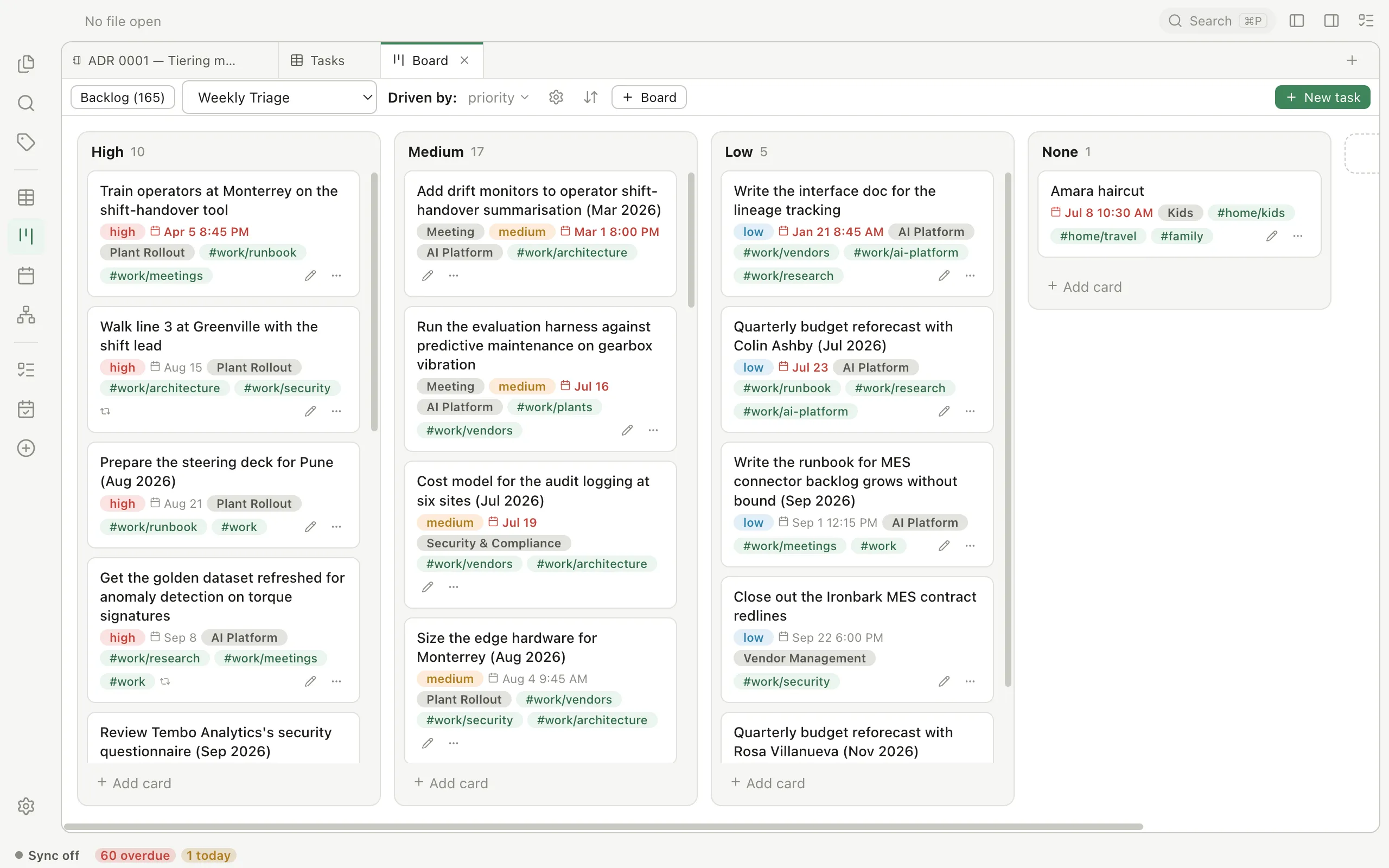
Task: Open the checklist sidebar icon
Action: coord(26,369)
